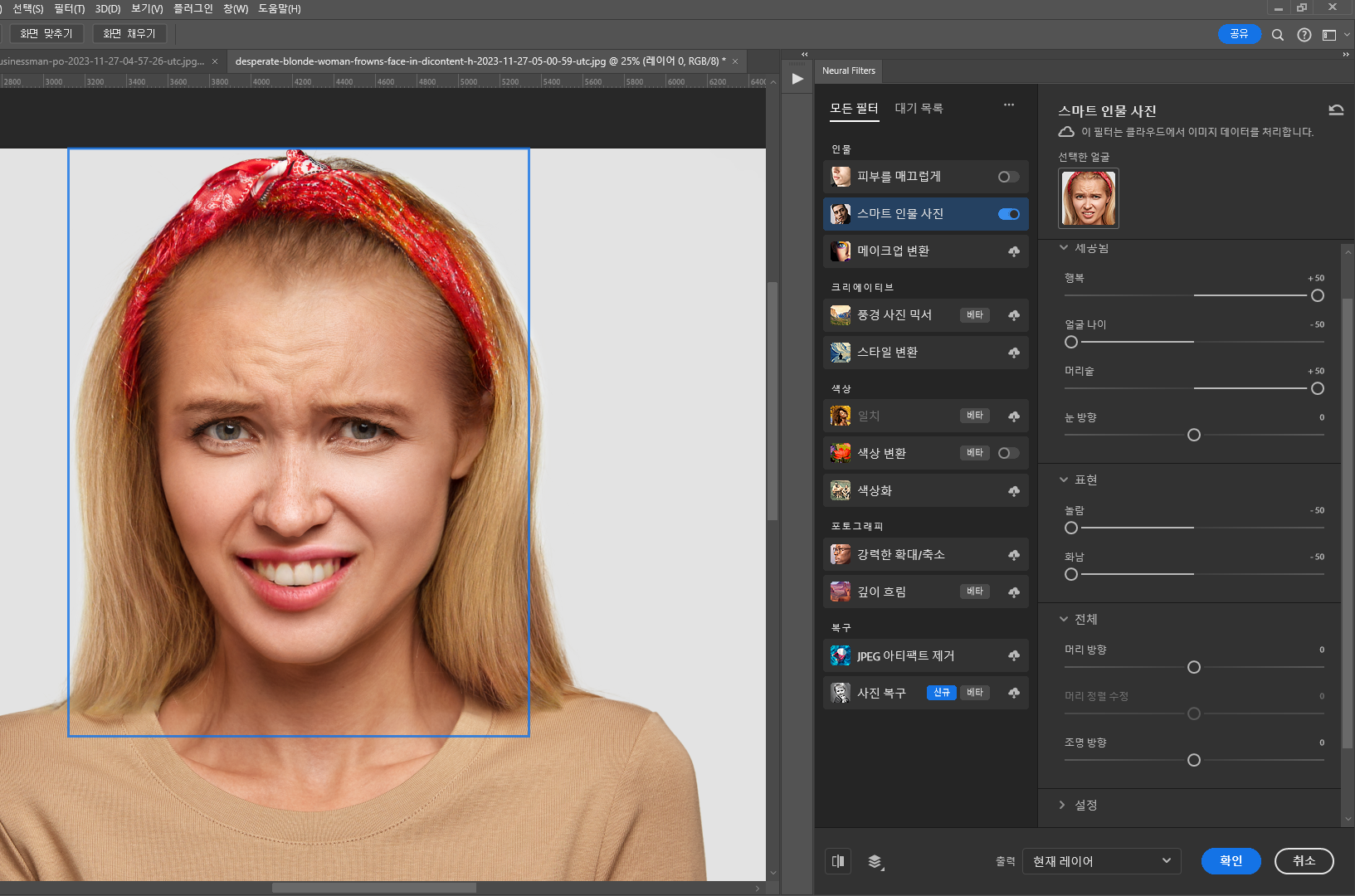Open the 도움말(H) menu
The height and width of the screenshot is (896, 1355).
click(280, 8)
